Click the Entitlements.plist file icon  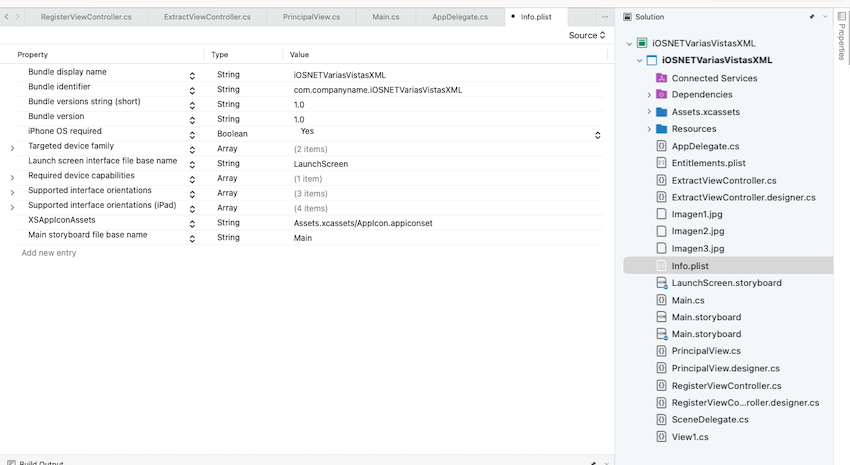pos(661,163)
